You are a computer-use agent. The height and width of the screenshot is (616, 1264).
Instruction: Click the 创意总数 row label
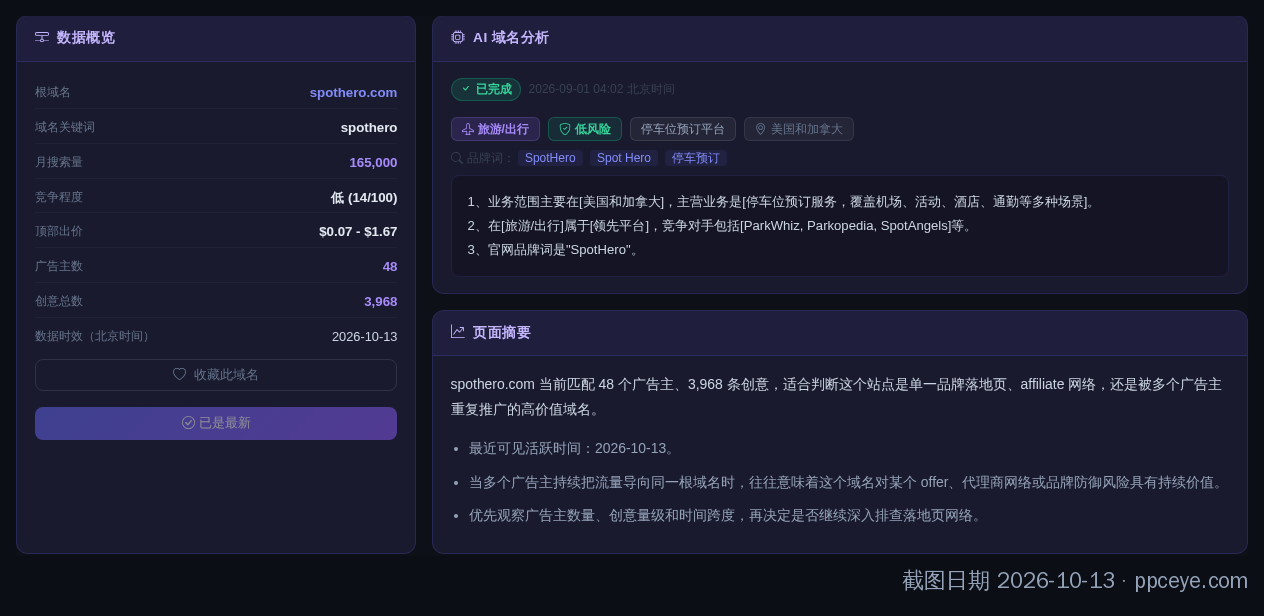pyautogui.click(x=59, y=301)
